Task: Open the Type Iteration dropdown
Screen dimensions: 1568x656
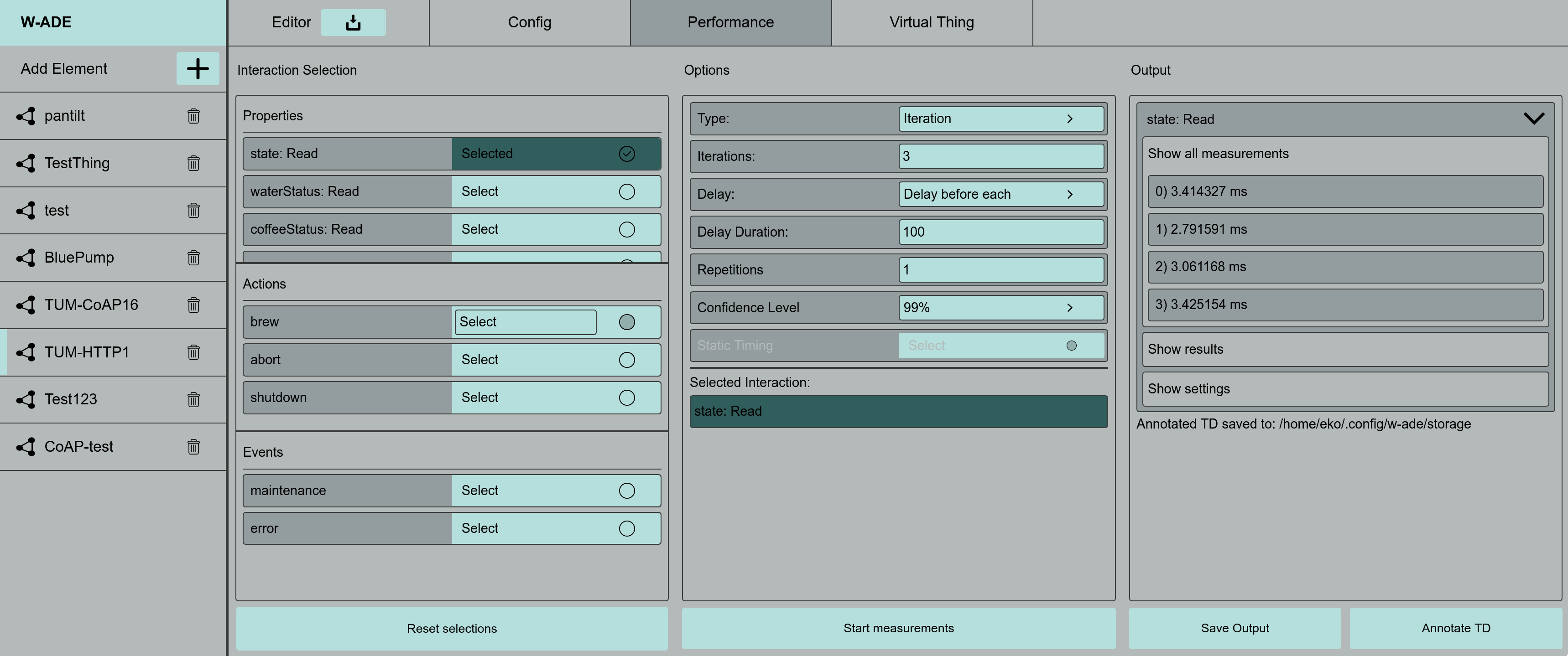Action: [1000, 119]
